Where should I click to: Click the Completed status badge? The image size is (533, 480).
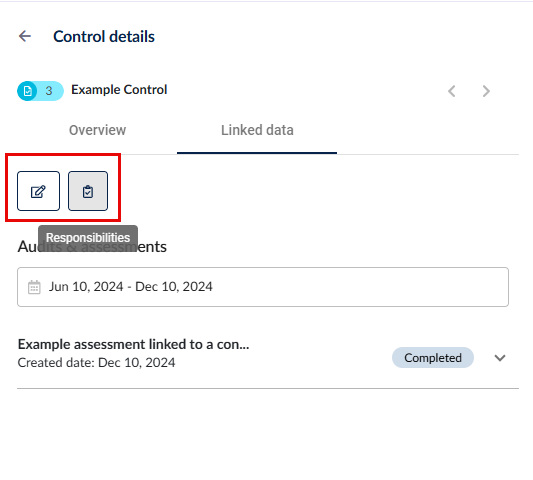433,358
